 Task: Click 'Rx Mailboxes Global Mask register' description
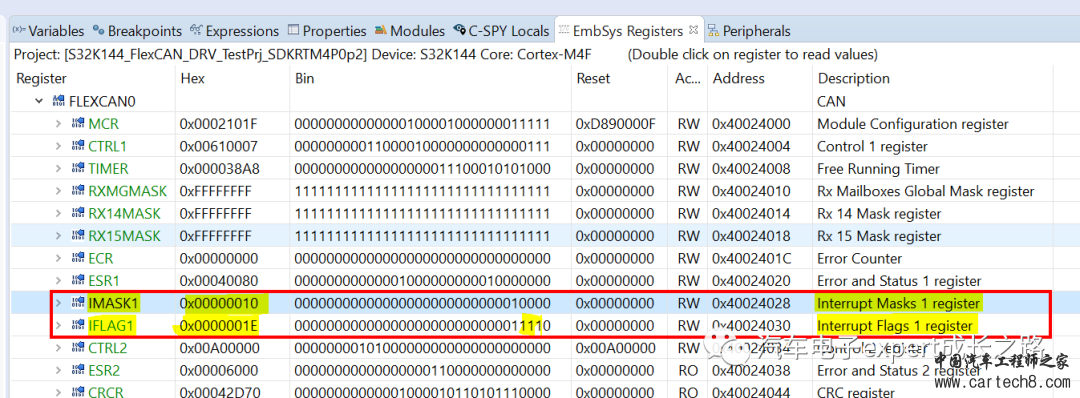926,191
